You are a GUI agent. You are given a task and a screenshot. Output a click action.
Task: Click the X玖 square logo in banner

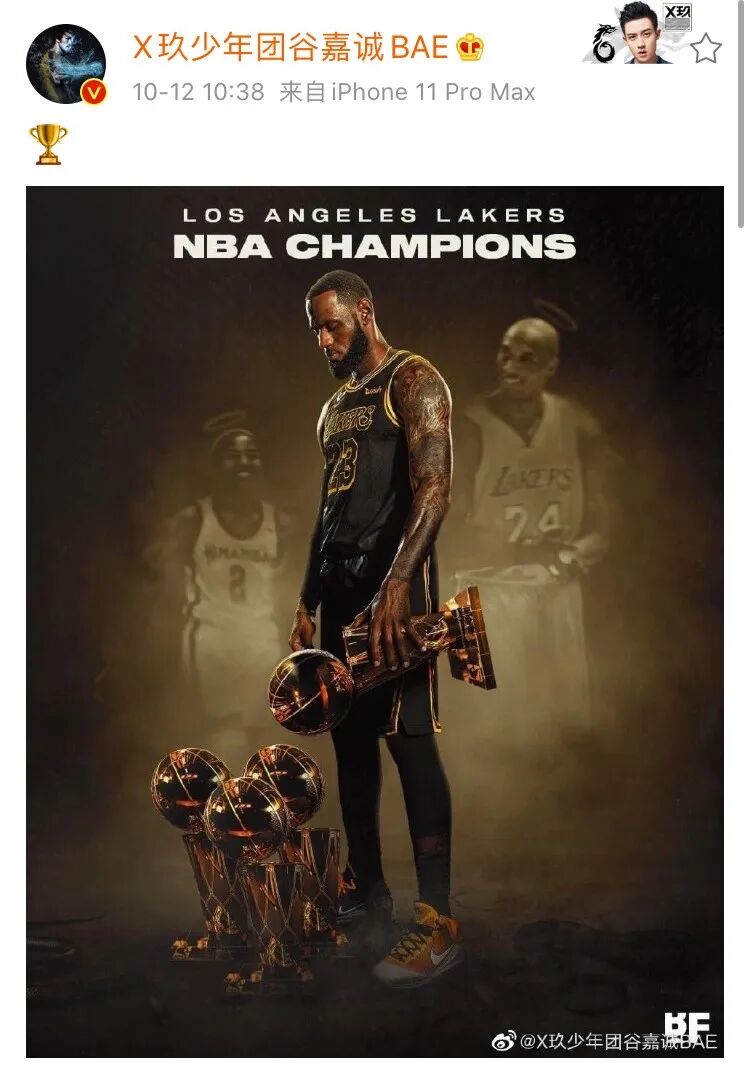pyautogui.click(x=677, y=17)
